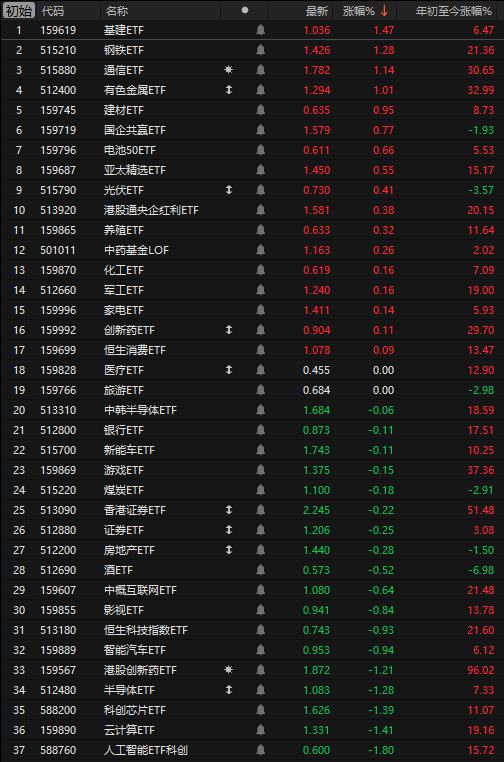Open the 港股通央企红利ETF entry

pyautogui.click(x=151, y=210)
